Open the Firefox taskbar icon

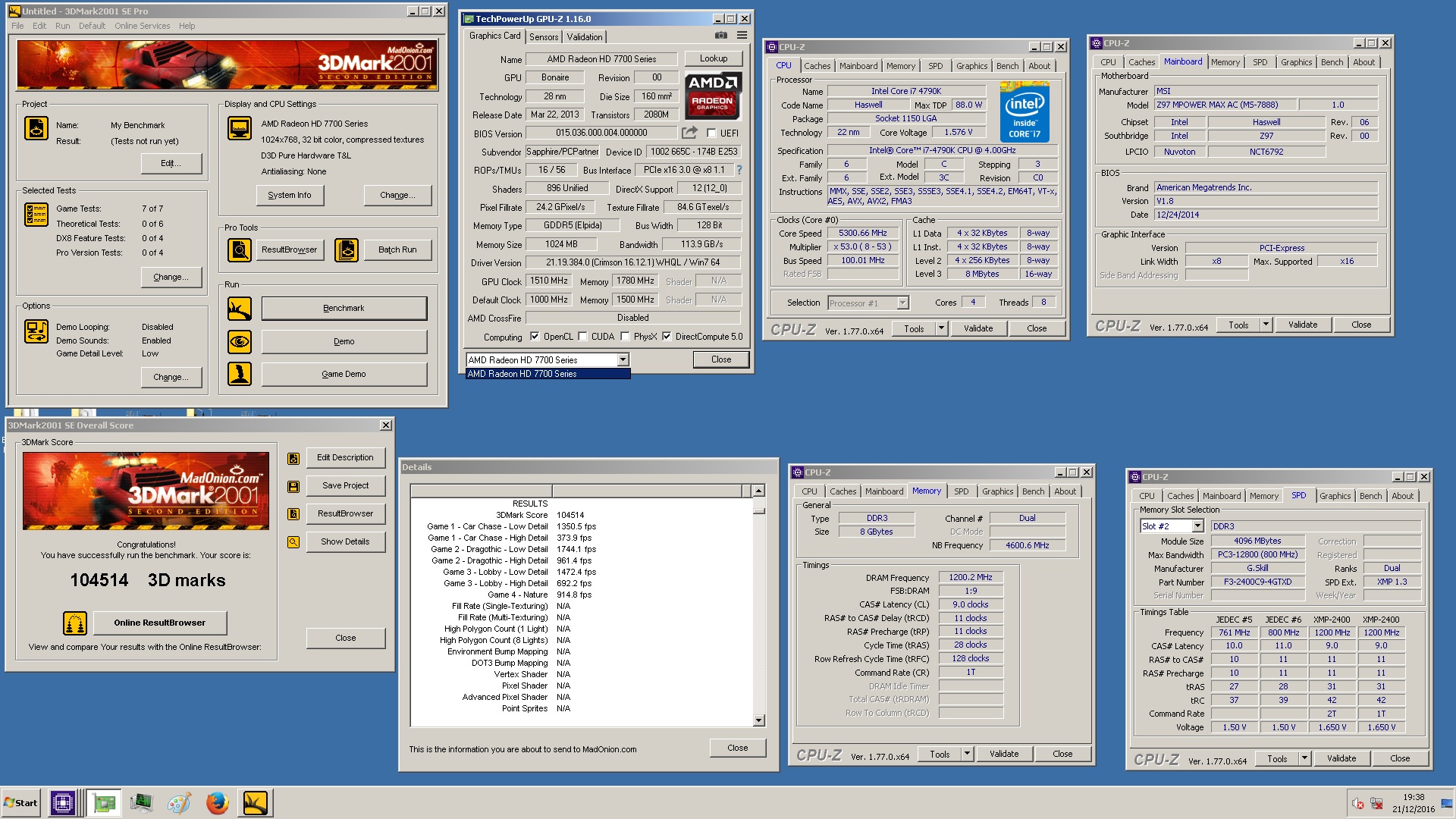tap(217, 803)
